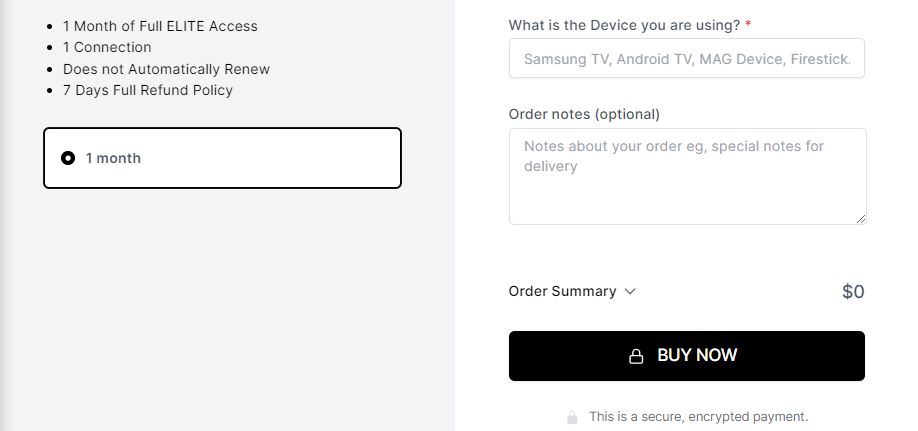
Task: Expand the Order Summary chevron arrow
Action: (630, 291)
